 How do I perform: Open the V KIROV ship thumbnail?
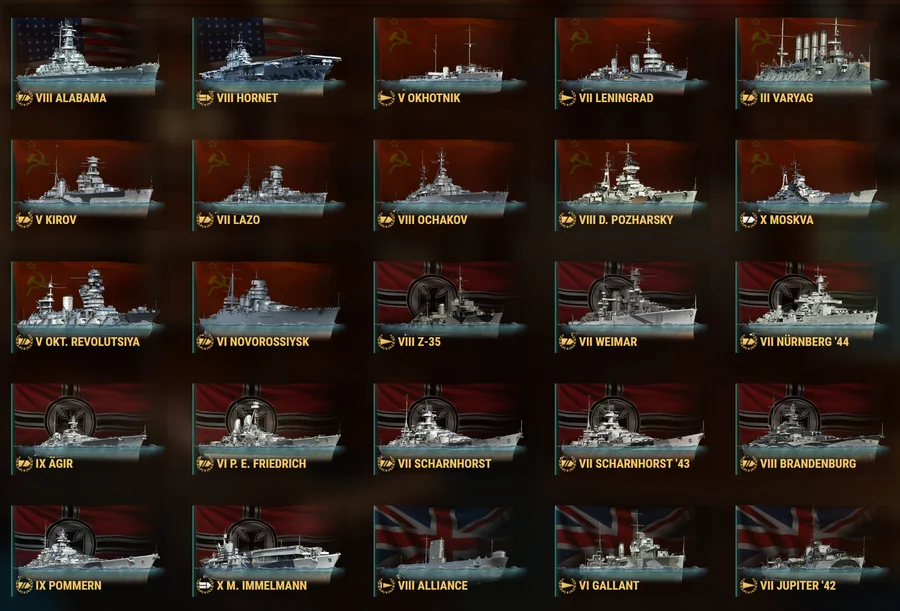[87, 185]
